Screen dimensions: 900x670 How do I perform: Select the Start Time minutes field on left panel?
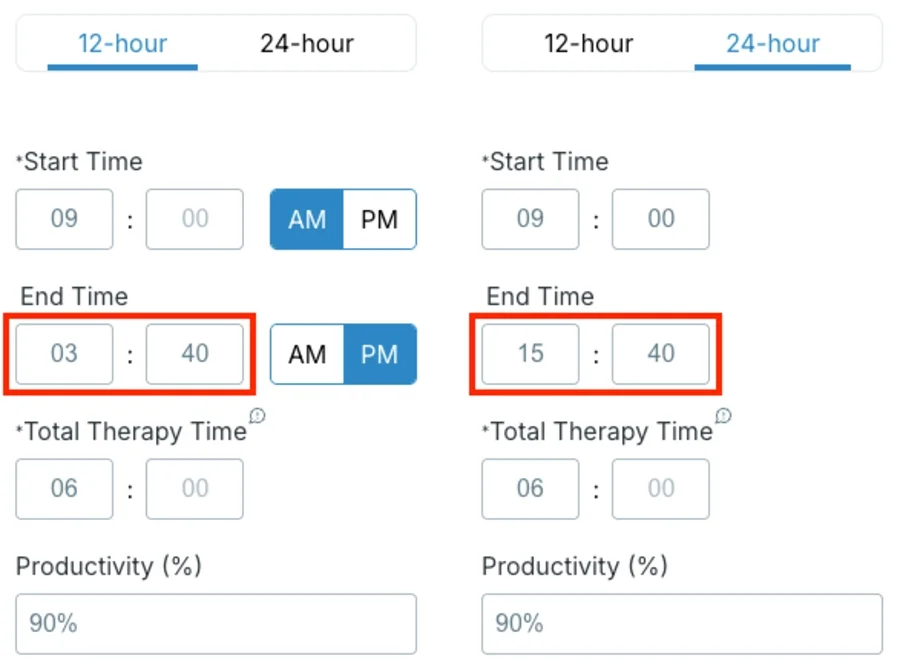click(194, 219)
